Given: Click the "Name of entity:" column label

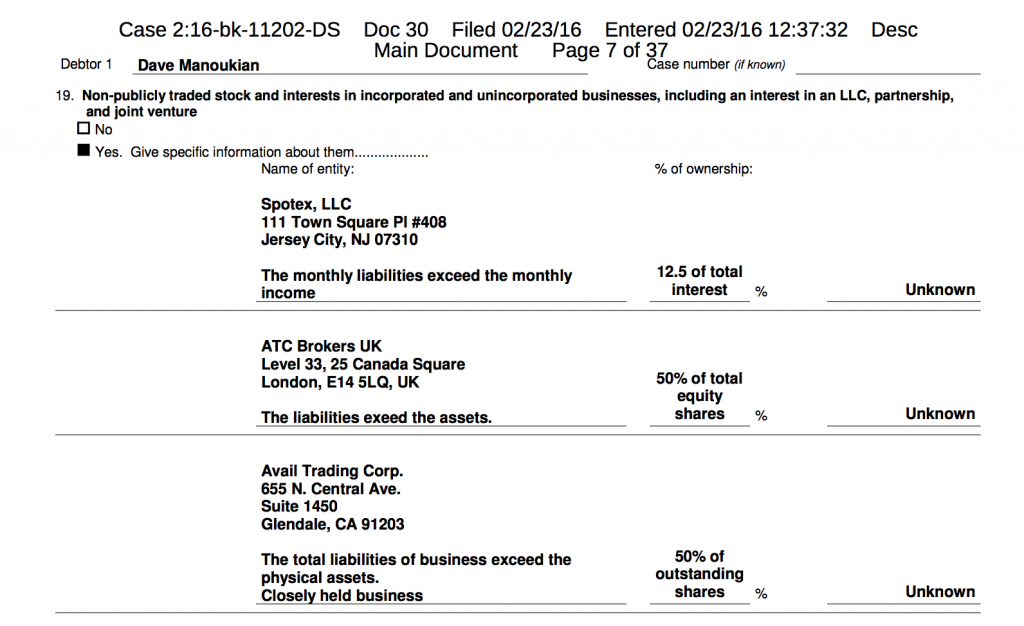Looking at the screenshot, I should (x=307, y=169).
